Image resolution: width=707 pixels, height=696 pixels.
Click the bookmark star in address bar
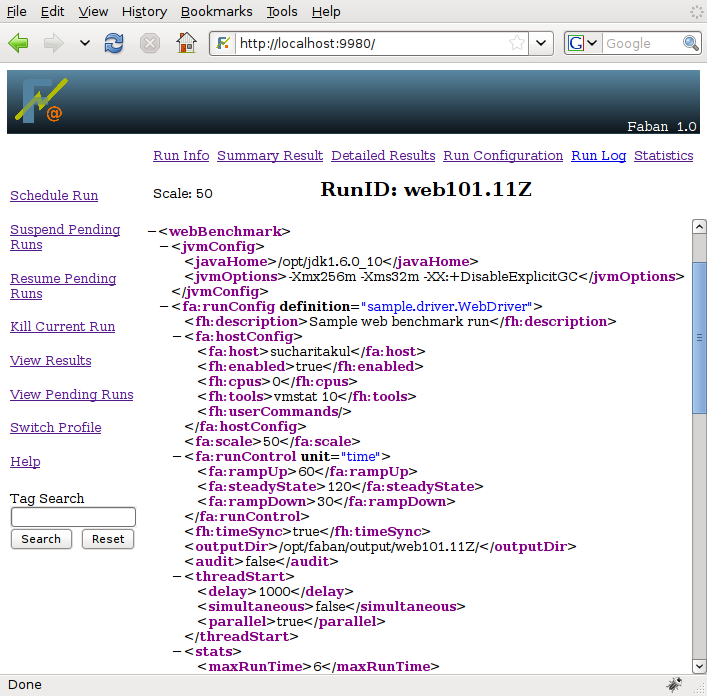517,43
